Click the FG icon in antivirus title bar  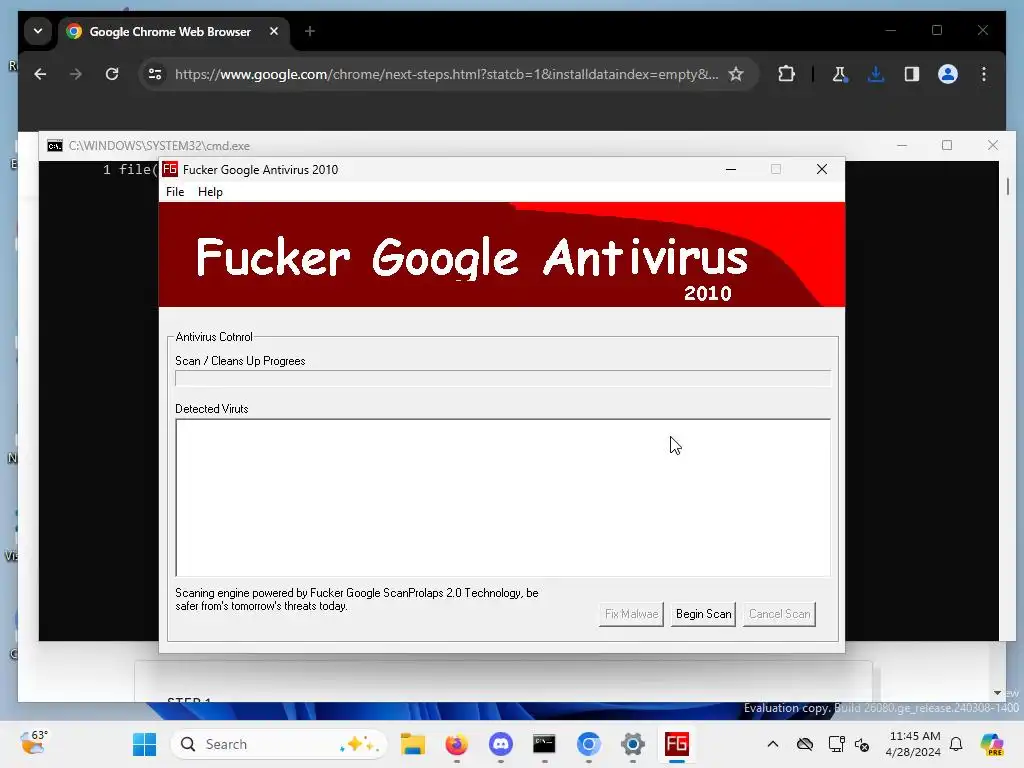pyautogui.click(x=170, y=169)
